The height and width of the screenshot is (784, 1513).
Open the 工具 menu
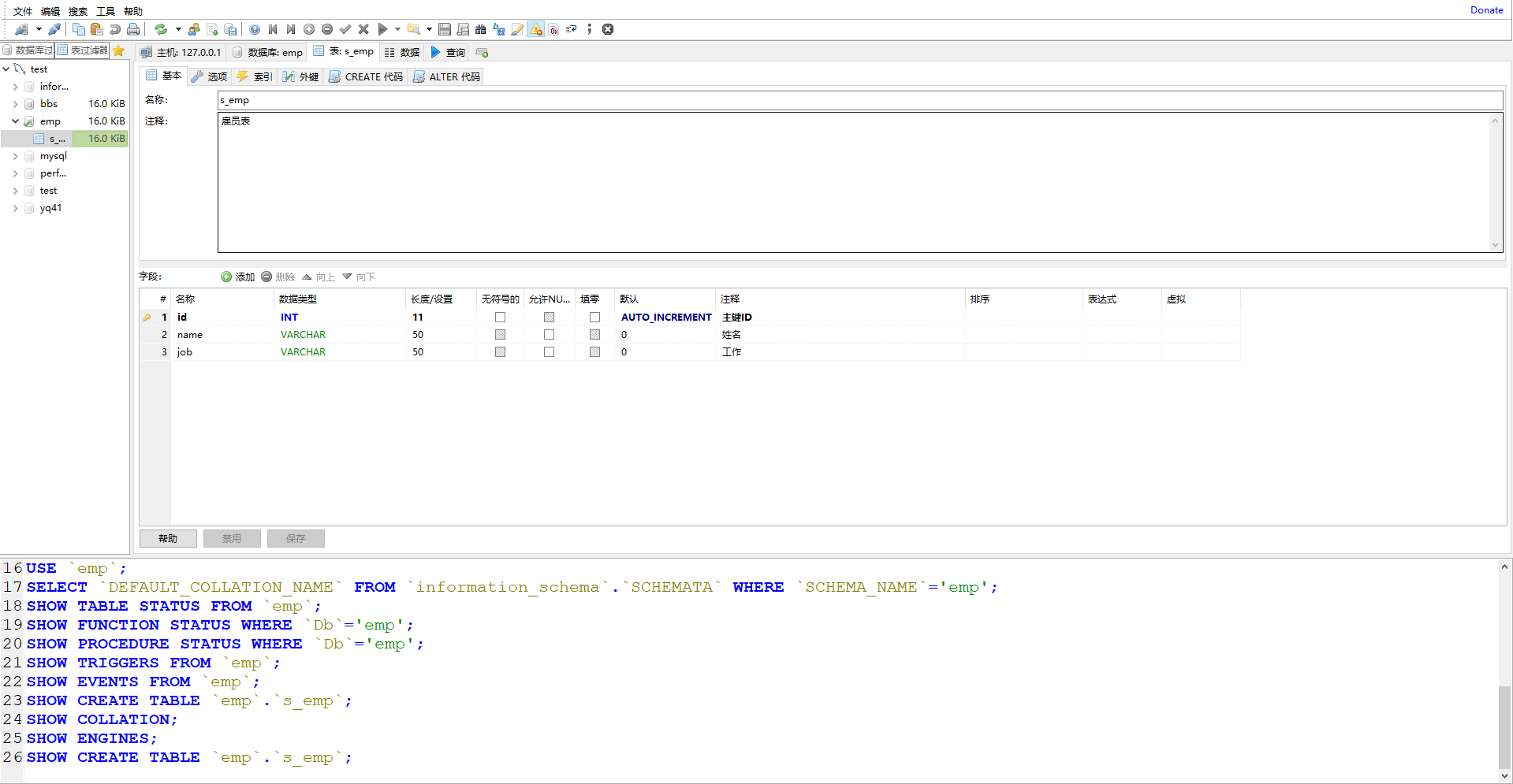pos(106,11)
